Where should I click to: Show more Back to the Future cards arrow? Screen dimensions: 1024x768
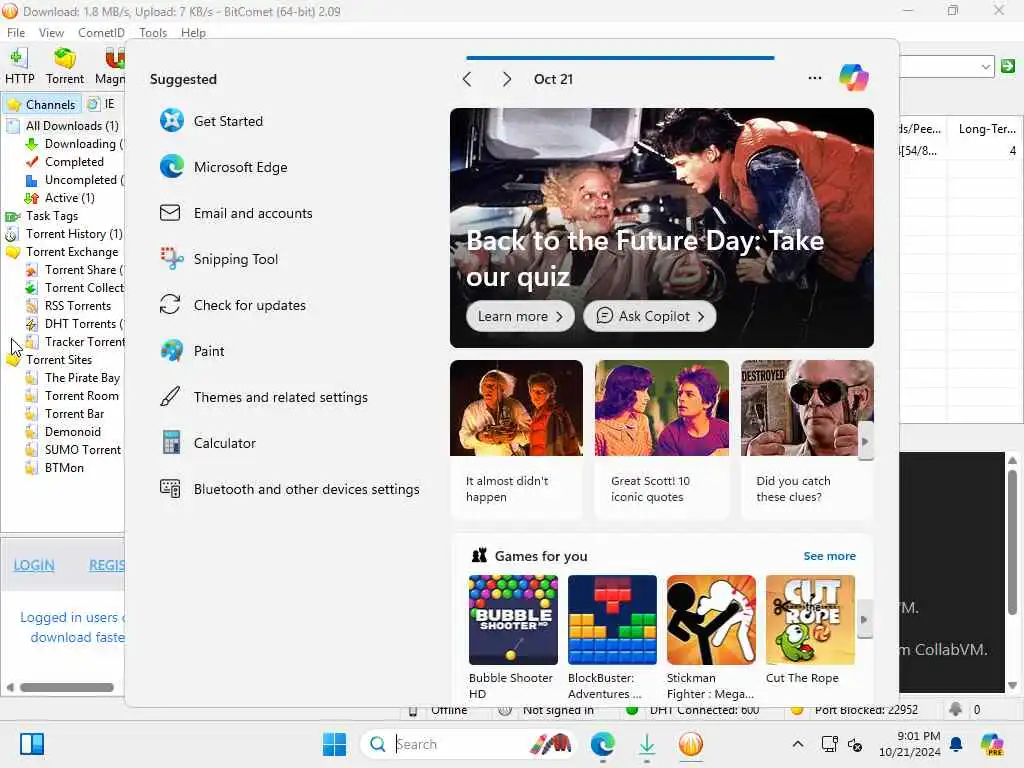click(x=865, y=441)
